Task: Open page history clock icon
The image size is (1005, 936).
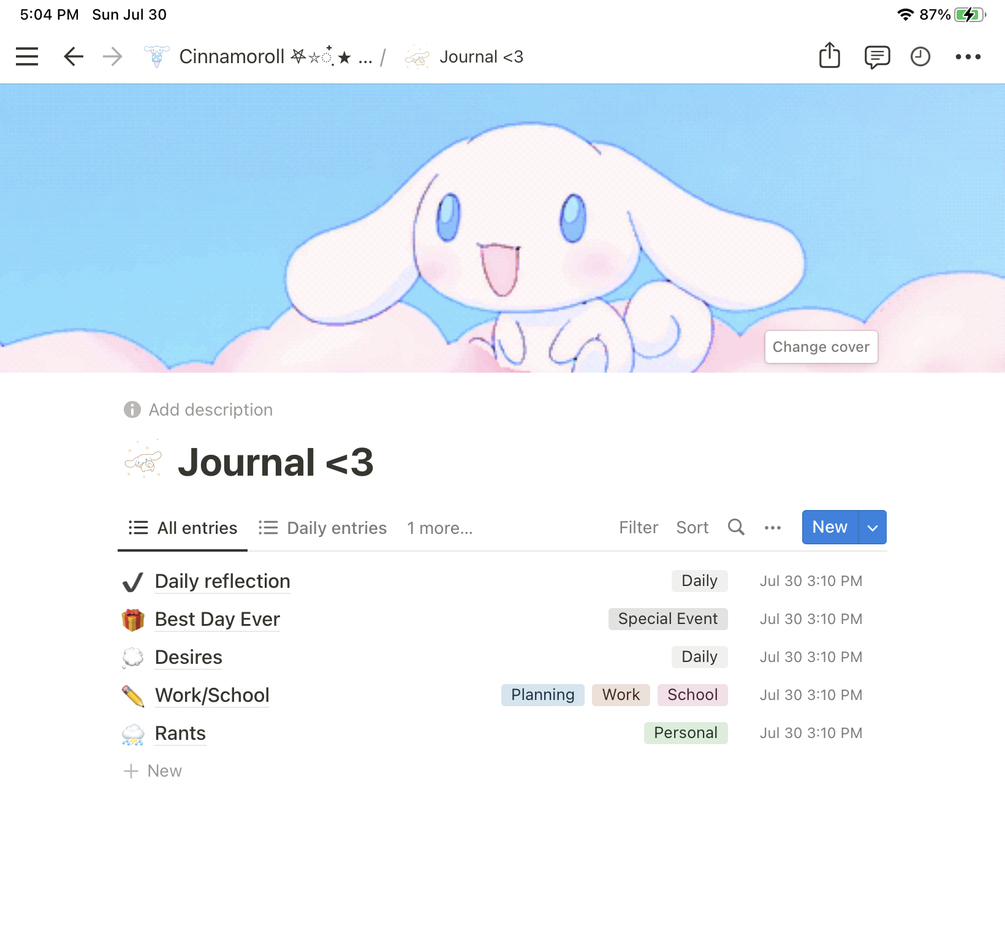Action: coord(920,56)
